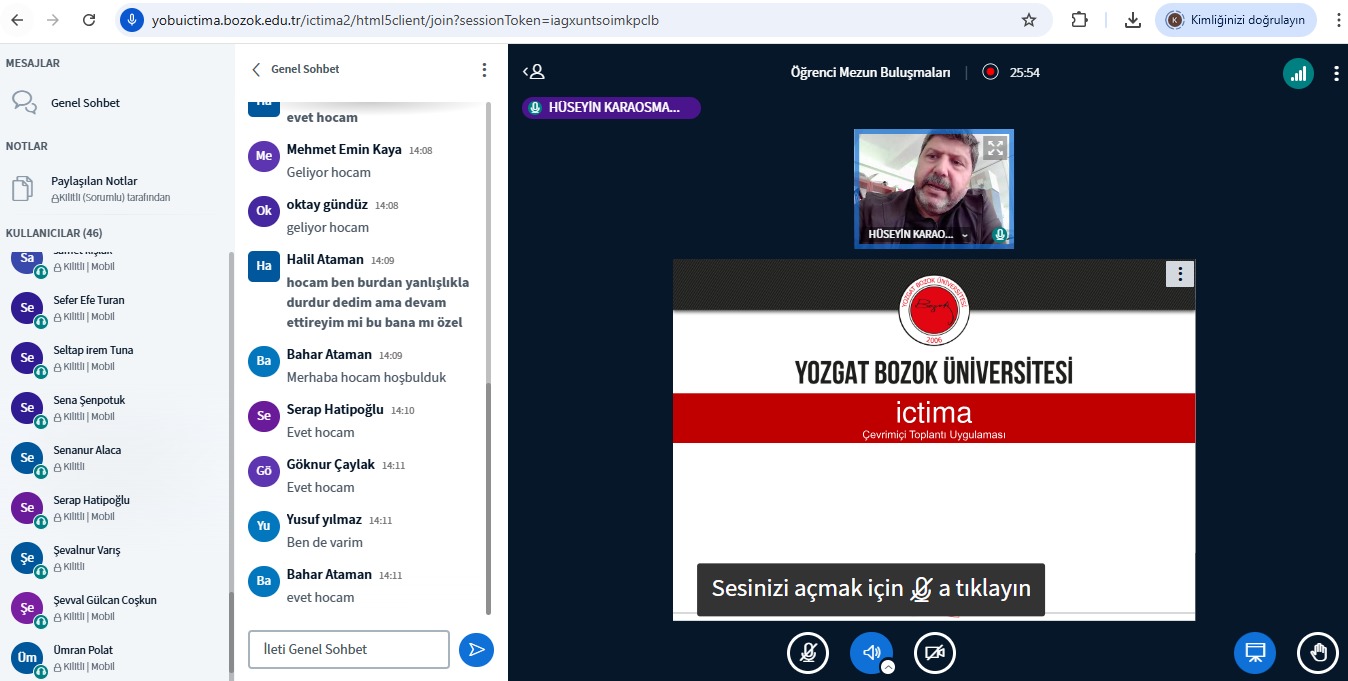Image resolution: width=1348 pixels, height=681 pixels.
Task: Click Serap Hatipoğlu's avatar in chat
Action: 264,416
